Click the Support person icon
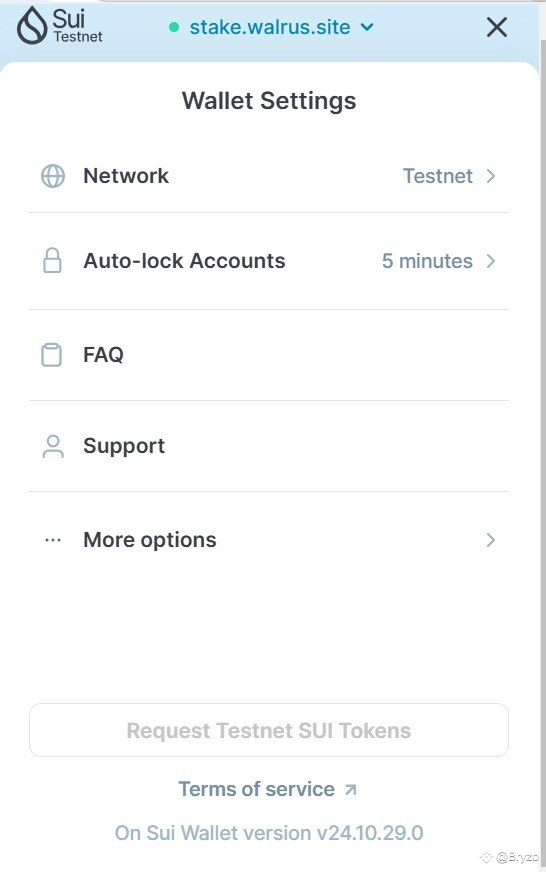This screenshot has height=872, width=546. tap(53, 446)
